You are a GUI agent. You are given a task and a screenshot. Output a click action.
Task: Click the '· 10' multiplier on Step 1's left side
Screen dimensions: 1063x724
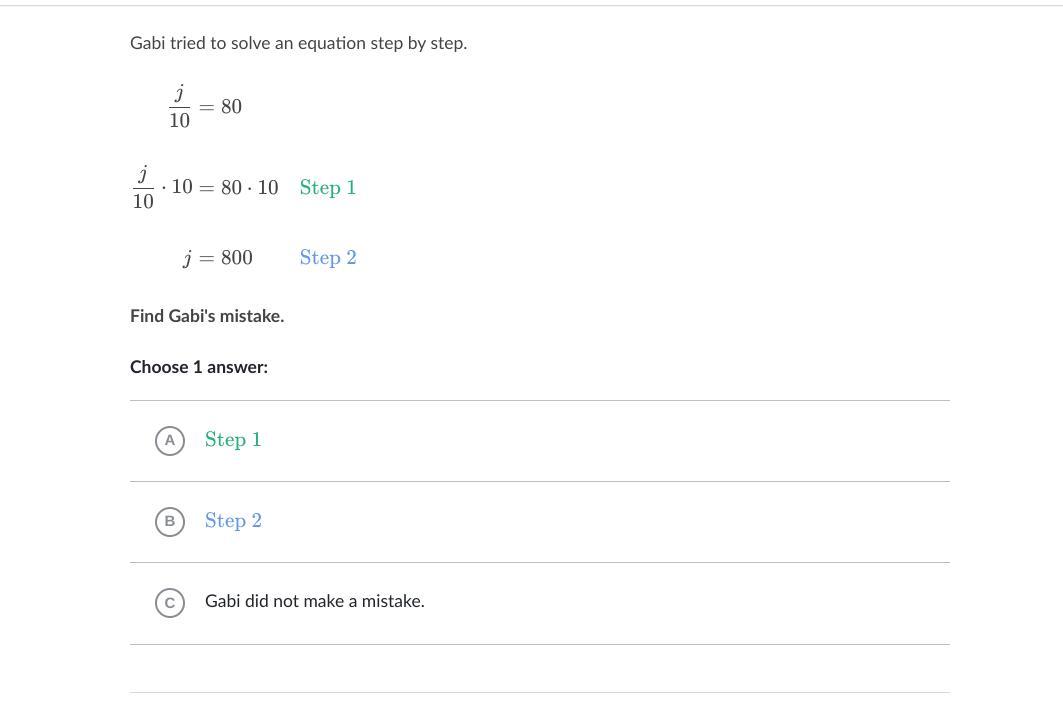pyautogui.click(x=177, y=188)
